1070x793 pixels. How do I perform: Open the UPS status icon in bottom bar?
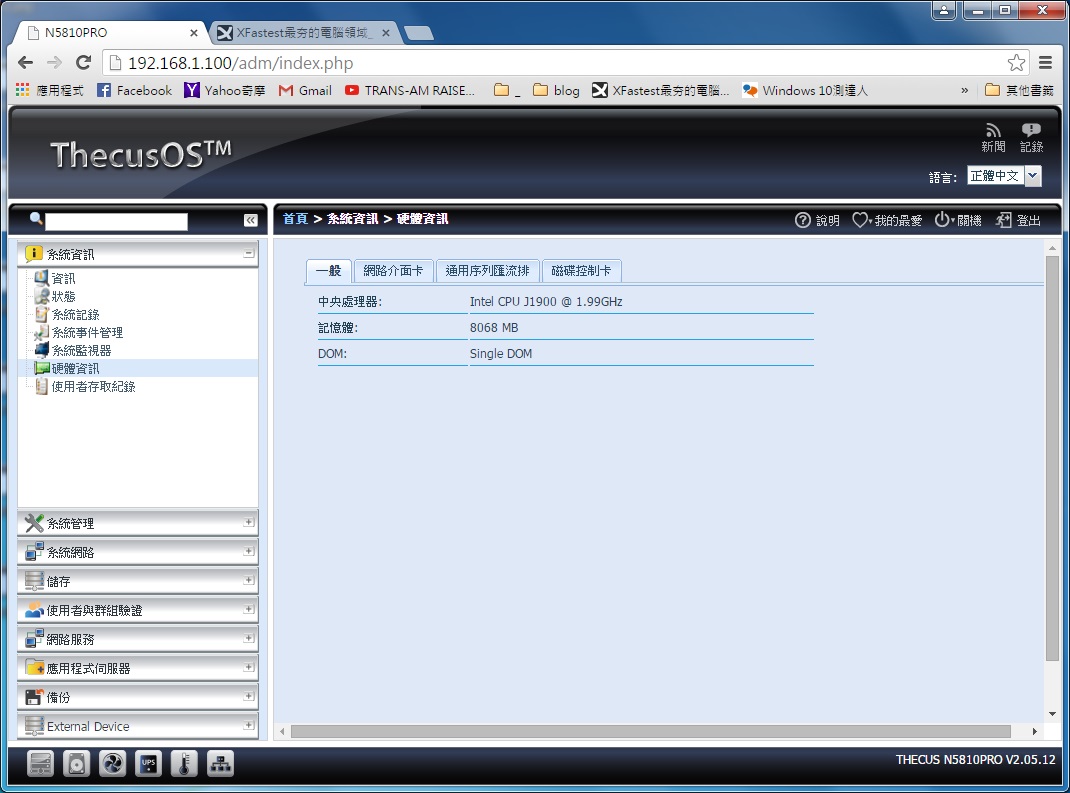coord(148,764)
